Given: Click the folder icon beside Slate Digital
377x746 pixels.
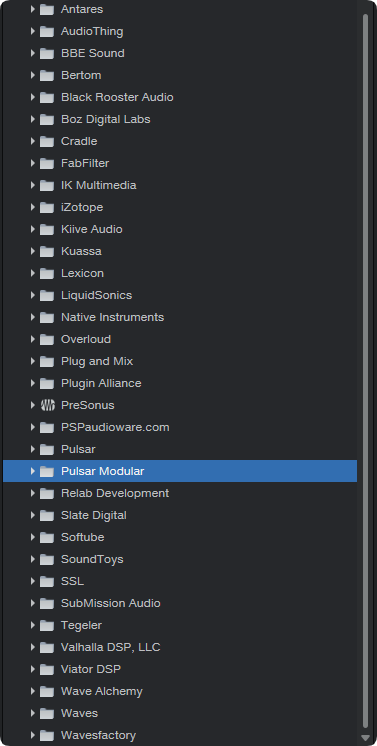Looking at the screenshot, I should point(47,515).
